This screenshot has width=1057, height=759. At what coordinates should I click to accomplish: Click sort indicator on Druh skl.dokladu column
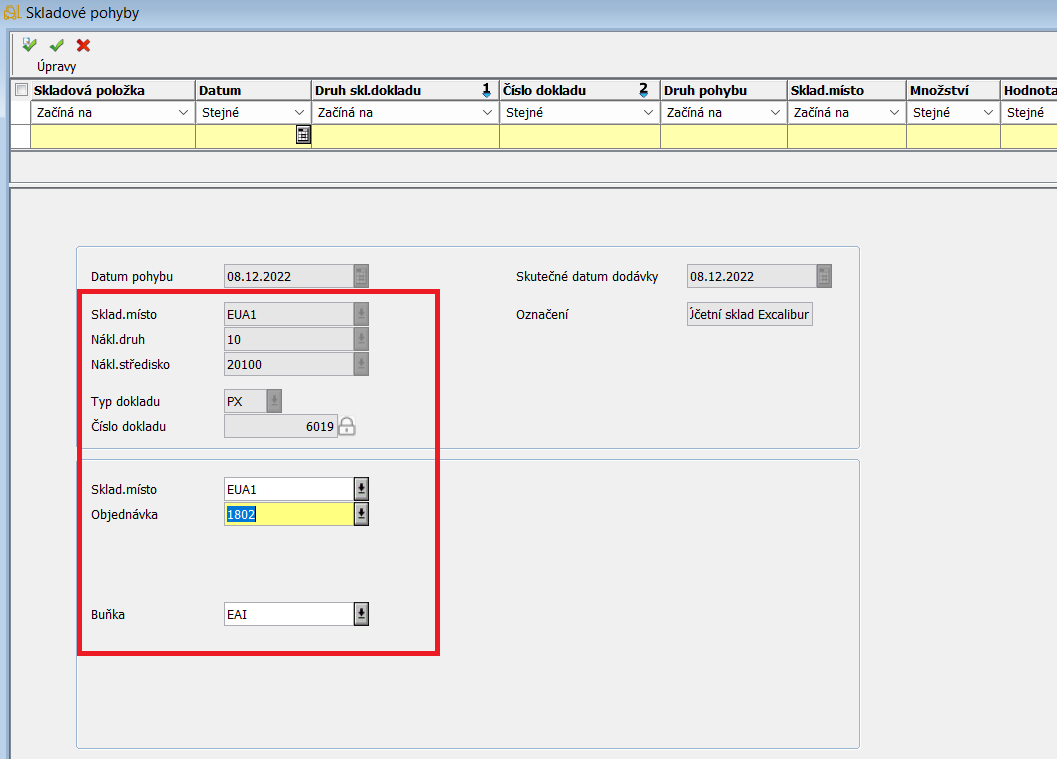(486, 90)
